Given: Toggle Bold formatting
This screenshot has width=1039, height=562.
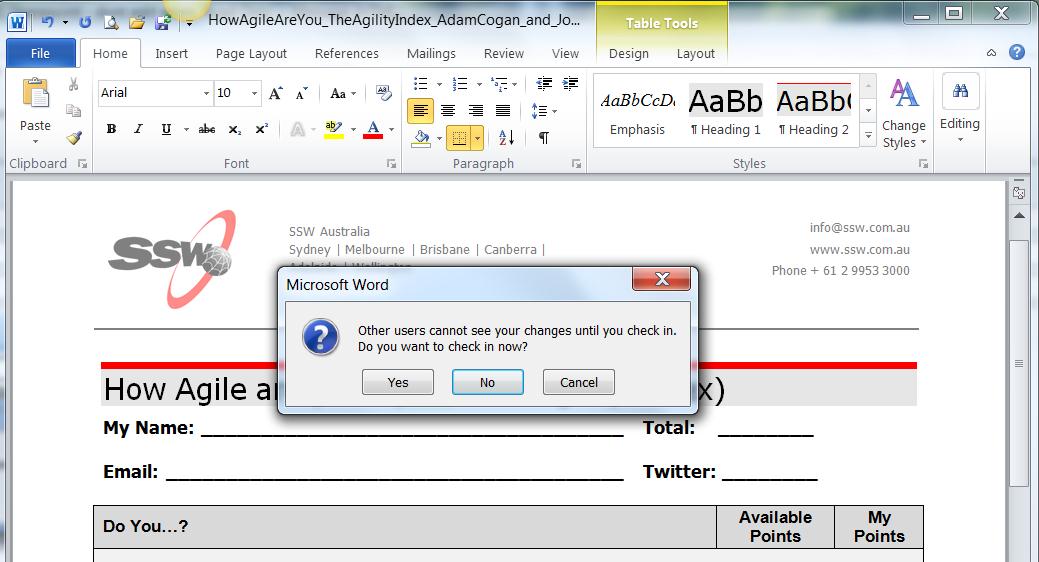Looking at the screenshot, I should [111, 129].
